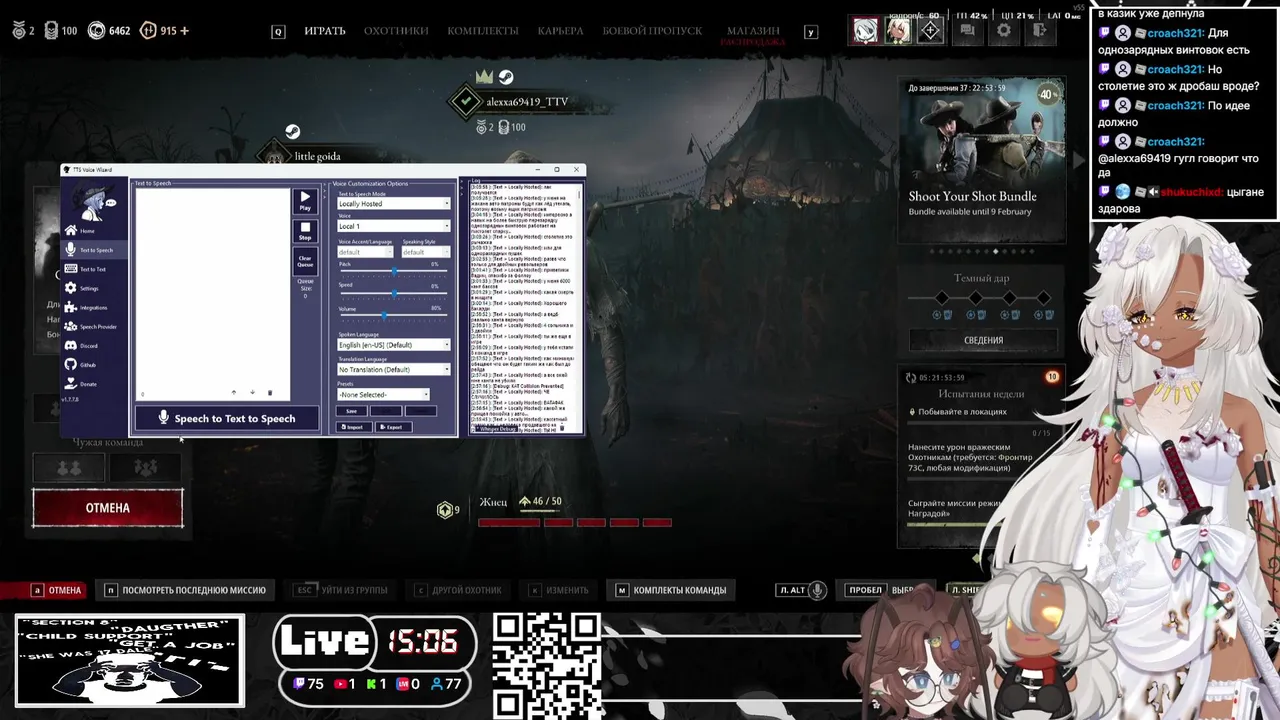The width and height of the screenshot is (1280, 720).
Task: Click the Q key hint icon
Action: 278,32
